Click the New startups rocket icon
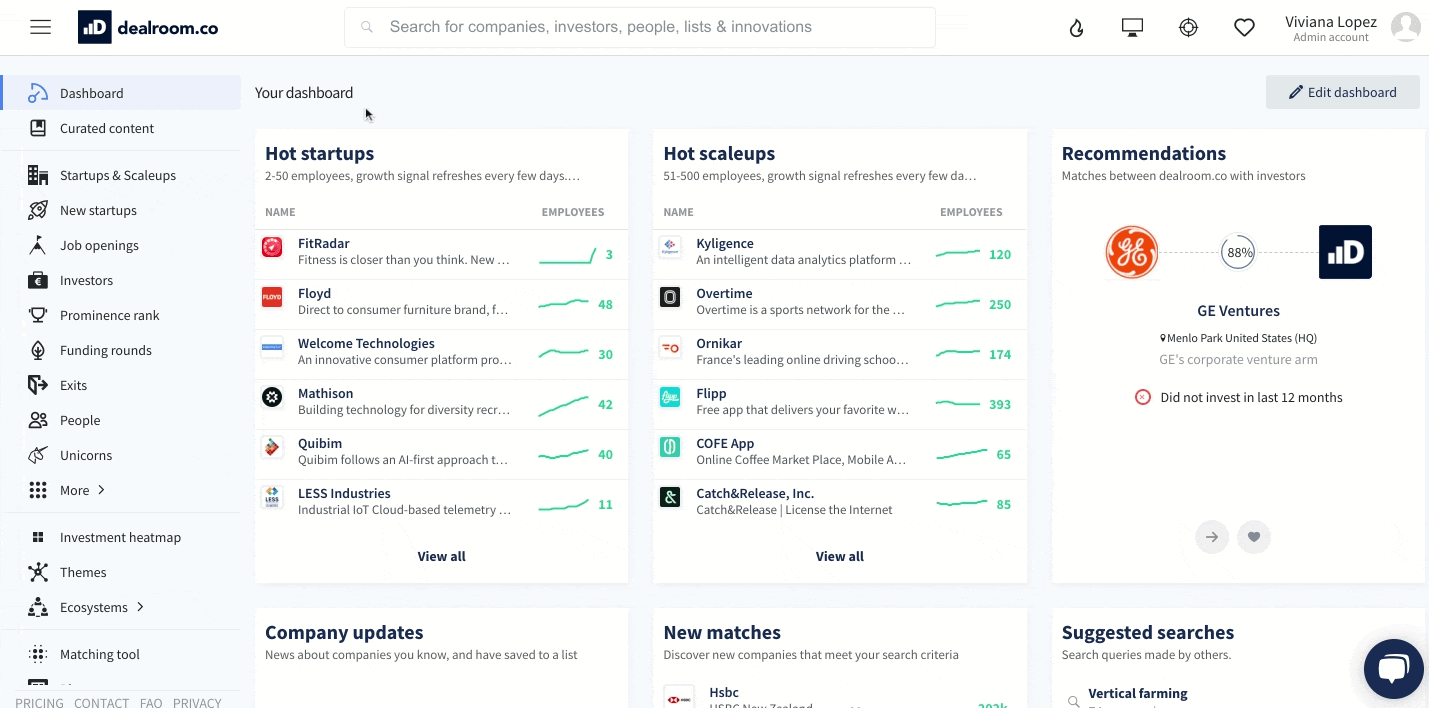The height and width of the screenshot is (708, 1429). 38,210
